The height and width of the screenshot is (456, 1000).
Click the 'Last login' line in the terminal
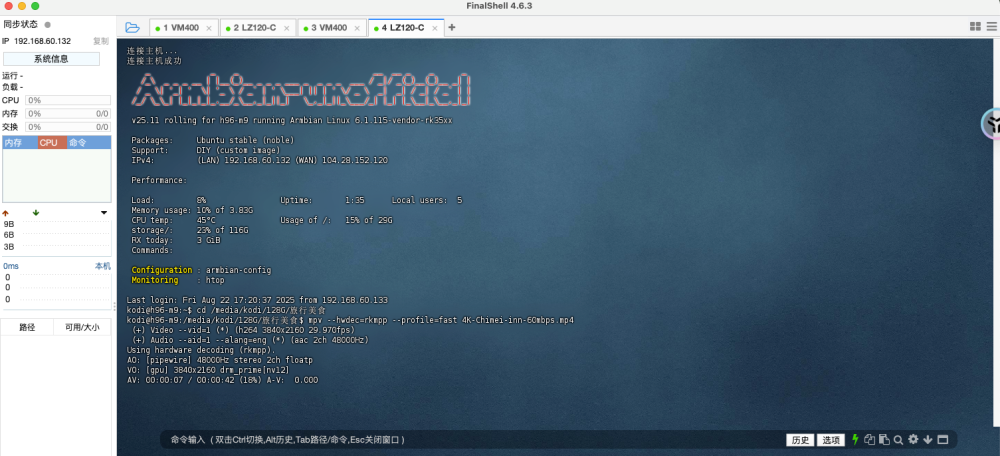(x=257, y=300)
